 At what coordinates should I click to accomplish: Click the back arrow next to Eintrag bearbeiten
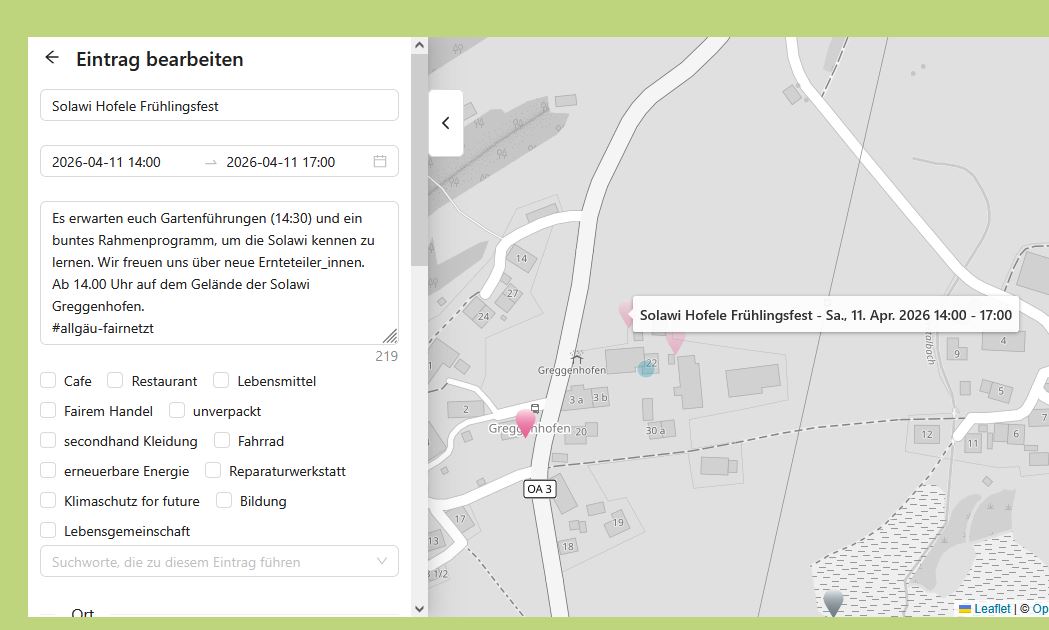52,58
